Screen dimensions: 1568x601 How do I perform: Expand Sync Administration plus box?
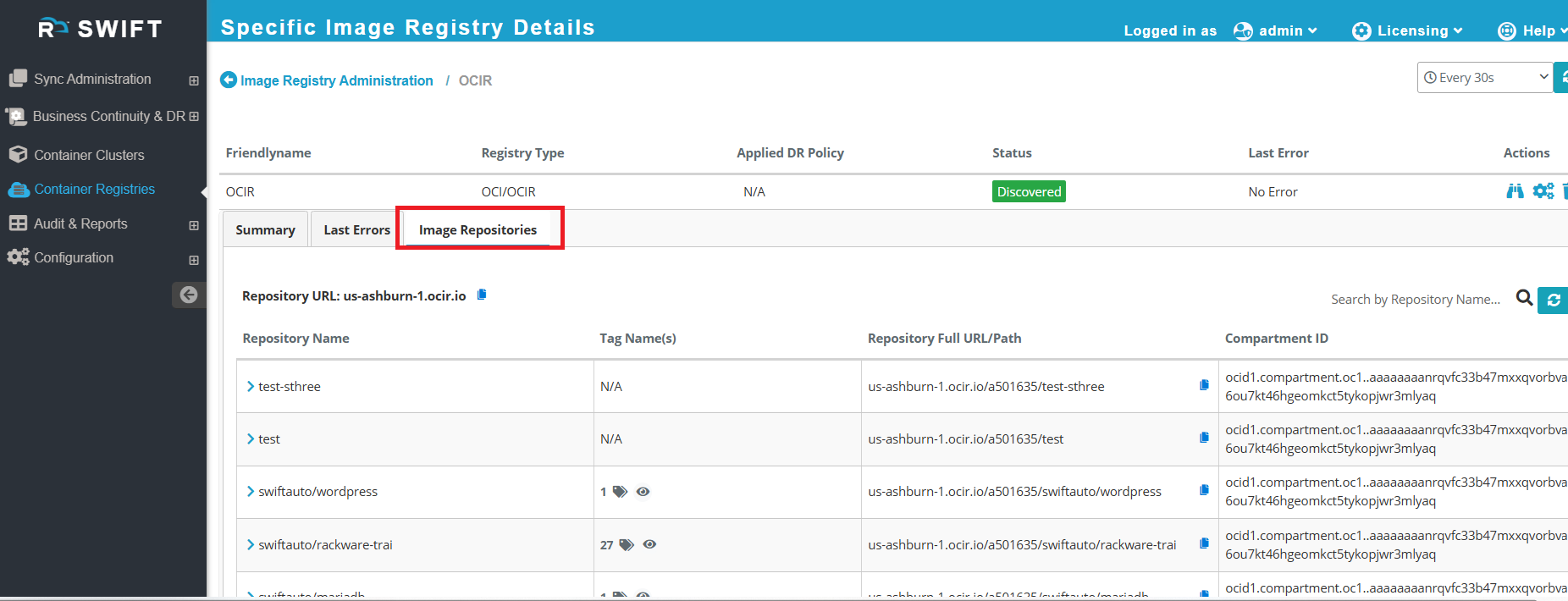(194, 80)
